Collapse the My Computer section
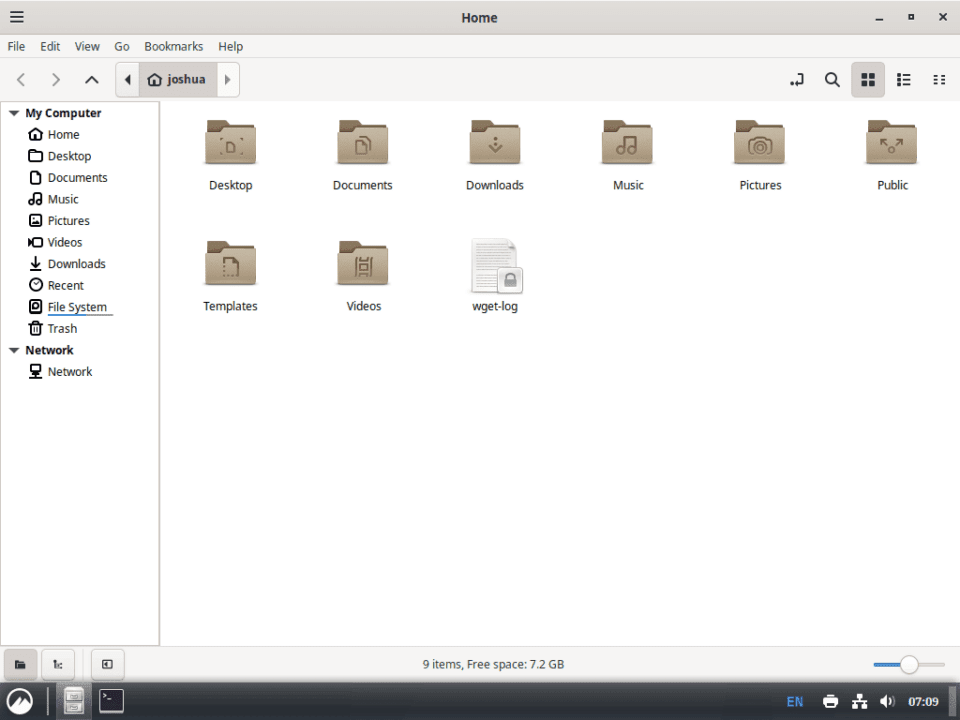The width and height of the screenshot is (960, 720). point(13,113)
